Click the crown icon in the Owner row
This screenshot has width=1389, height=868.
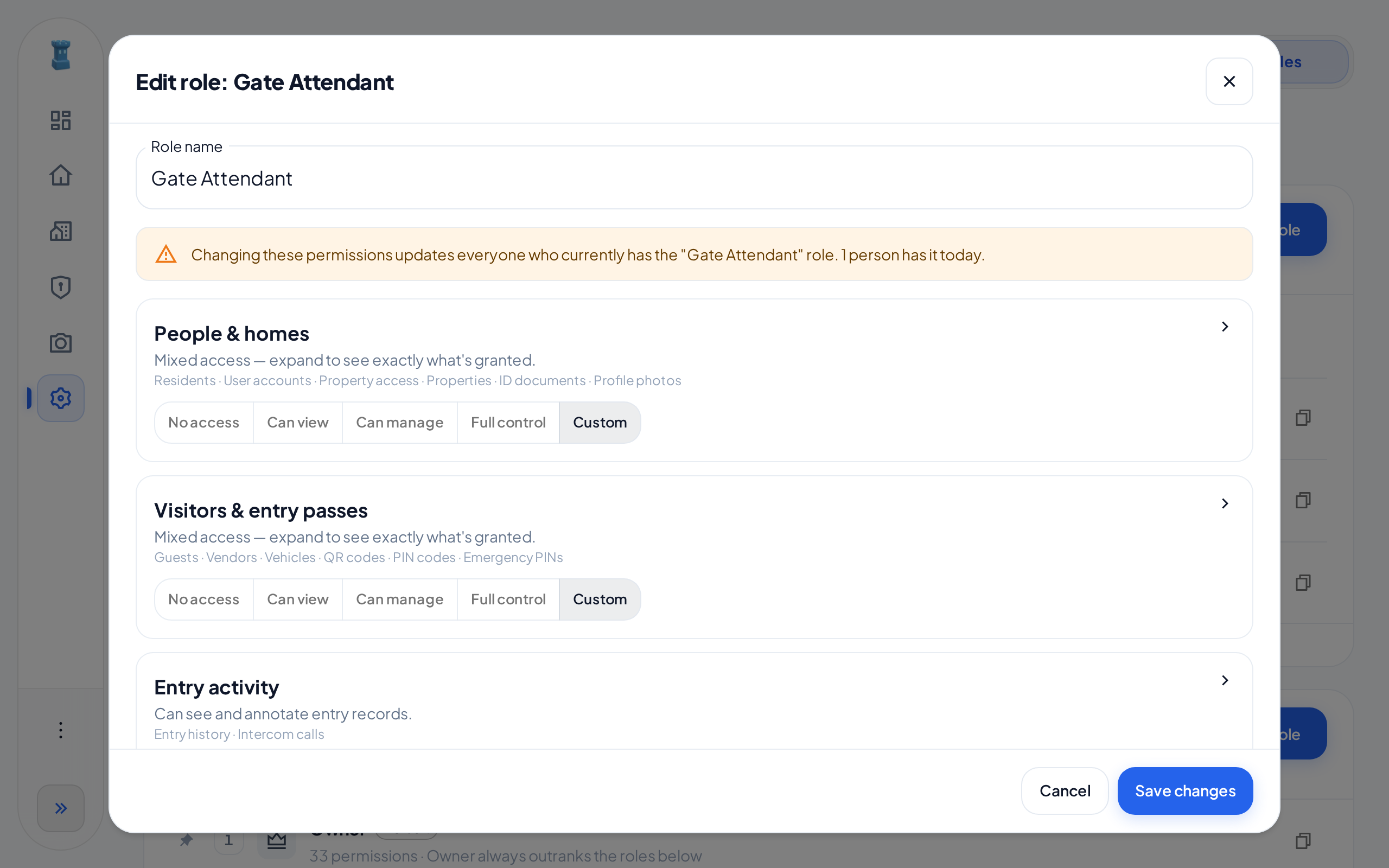[x=277, y=841]
